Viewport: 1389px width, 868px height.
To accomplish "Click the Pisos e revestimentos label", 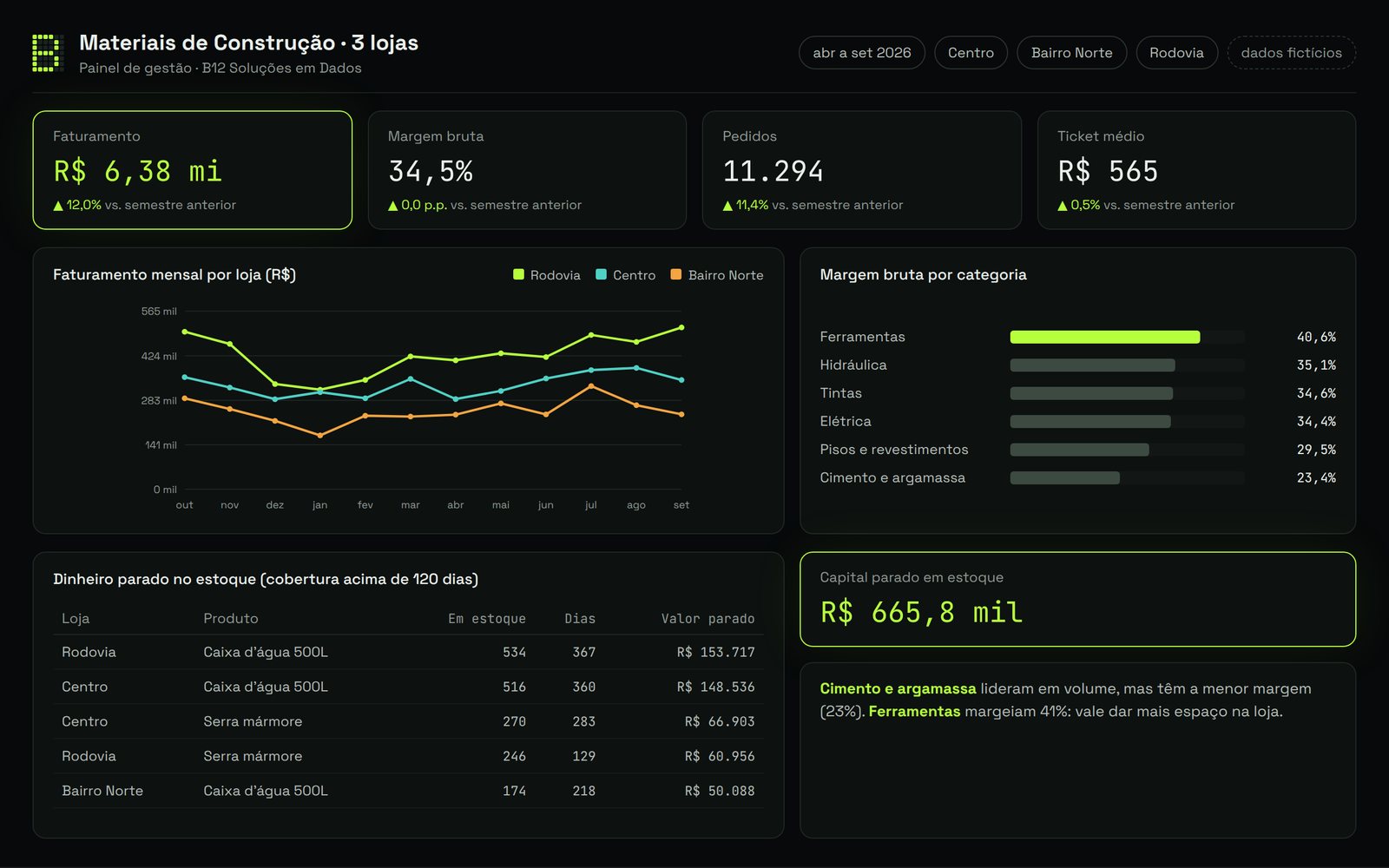I will 893,450.
